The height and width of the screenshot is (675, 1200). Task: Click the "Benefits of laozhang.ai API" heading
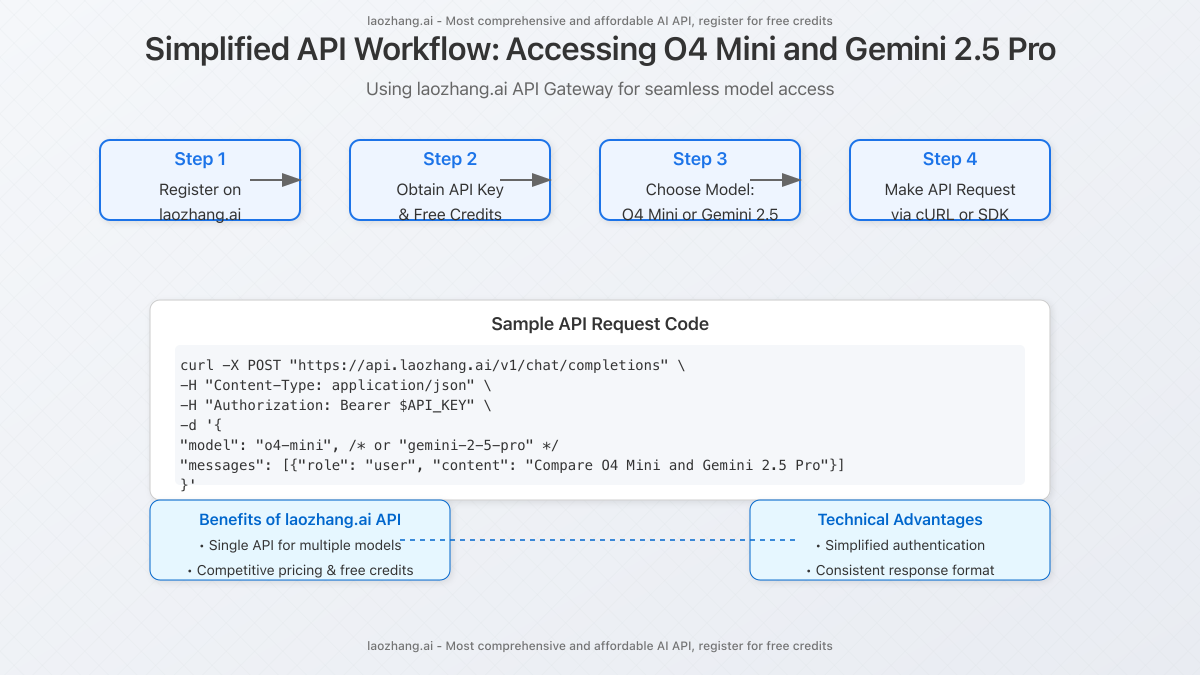click(x=300, y=520)
